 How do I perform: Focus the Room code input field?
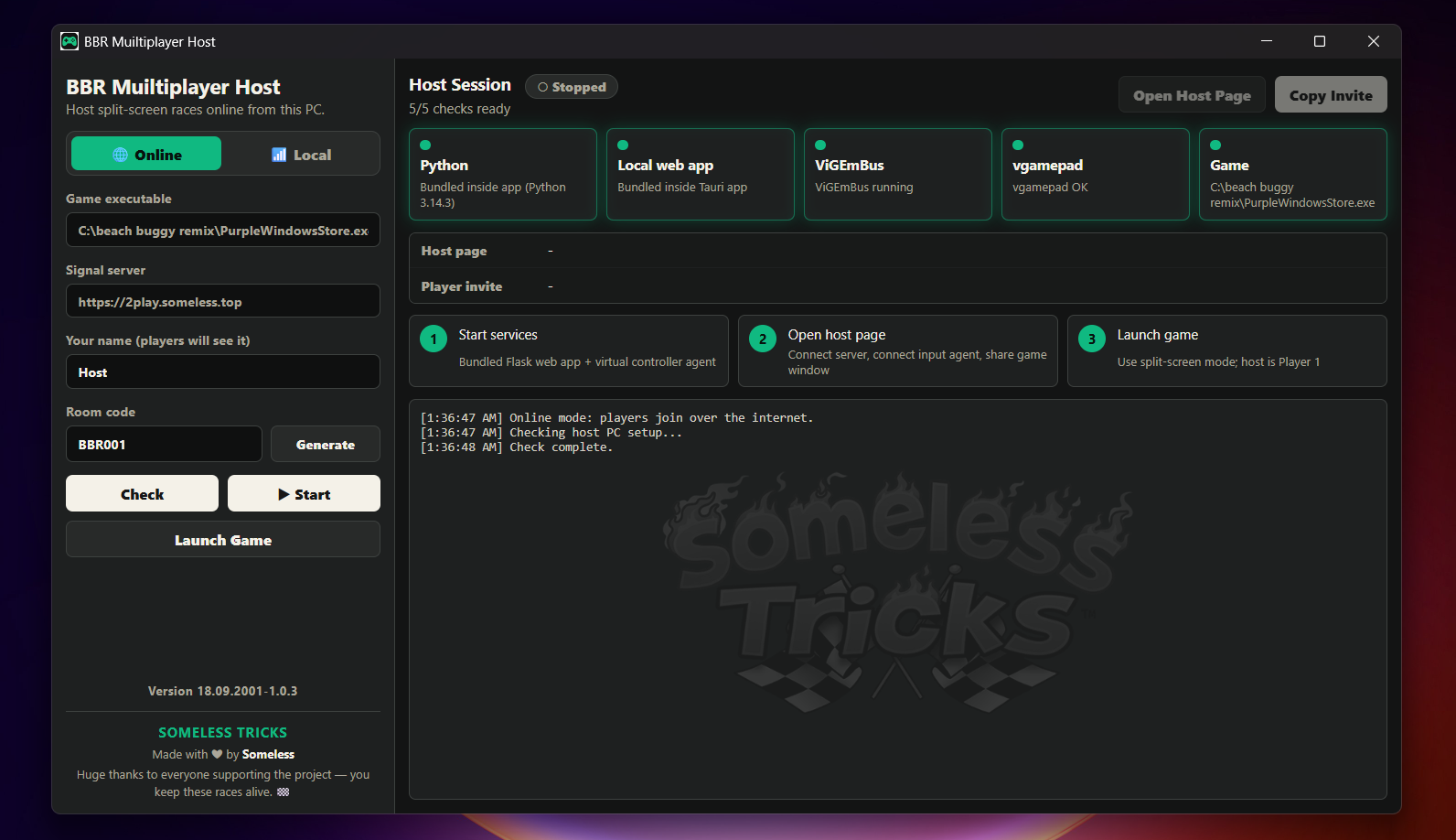click(164, 444)
